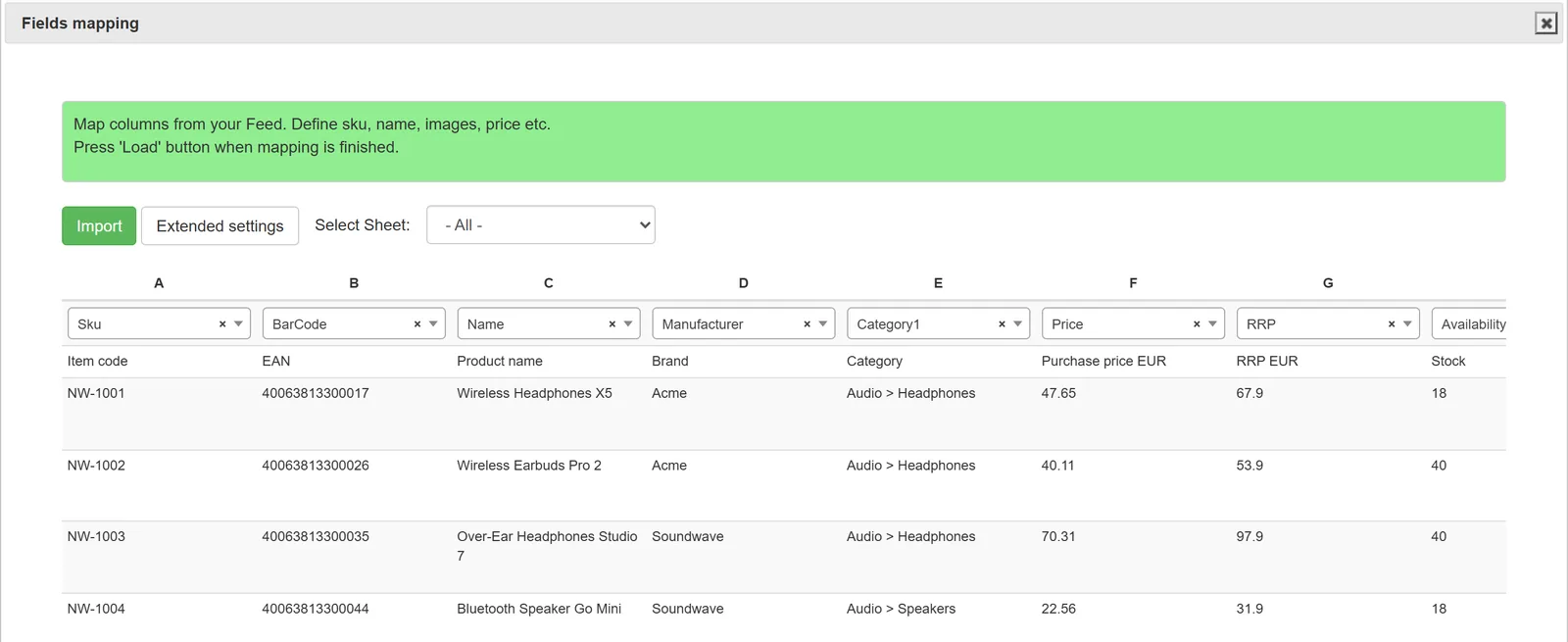Clear the RRP mapping with its x icon

coord(1392,324)
